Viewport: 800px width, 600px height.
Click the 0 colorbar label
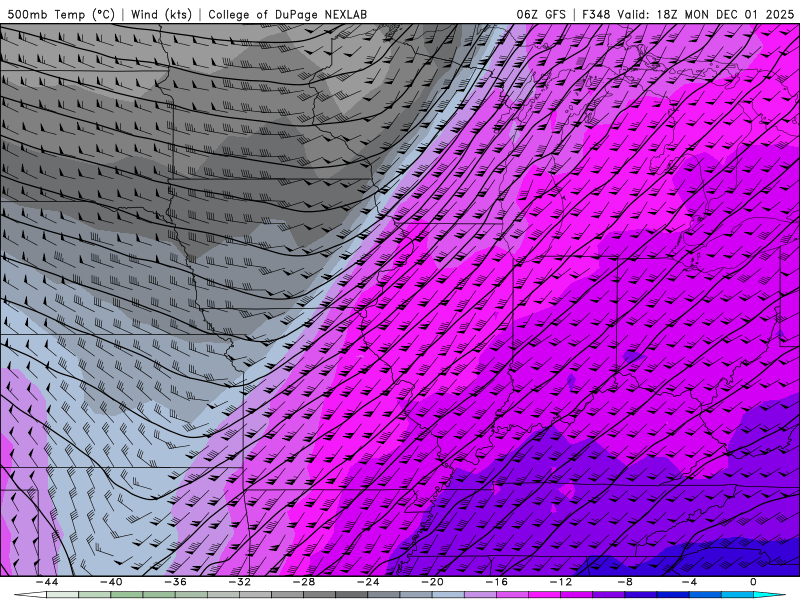(753, 582)
